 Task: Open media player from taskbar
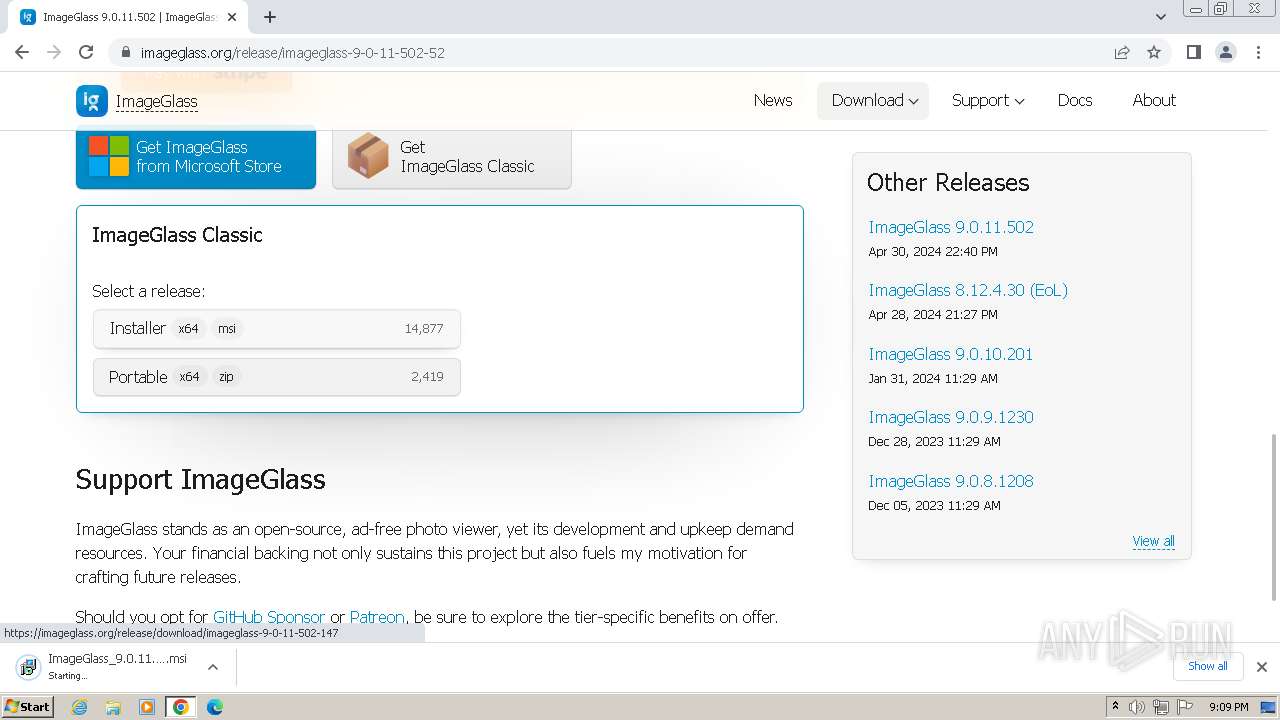[x=147, y=707]
